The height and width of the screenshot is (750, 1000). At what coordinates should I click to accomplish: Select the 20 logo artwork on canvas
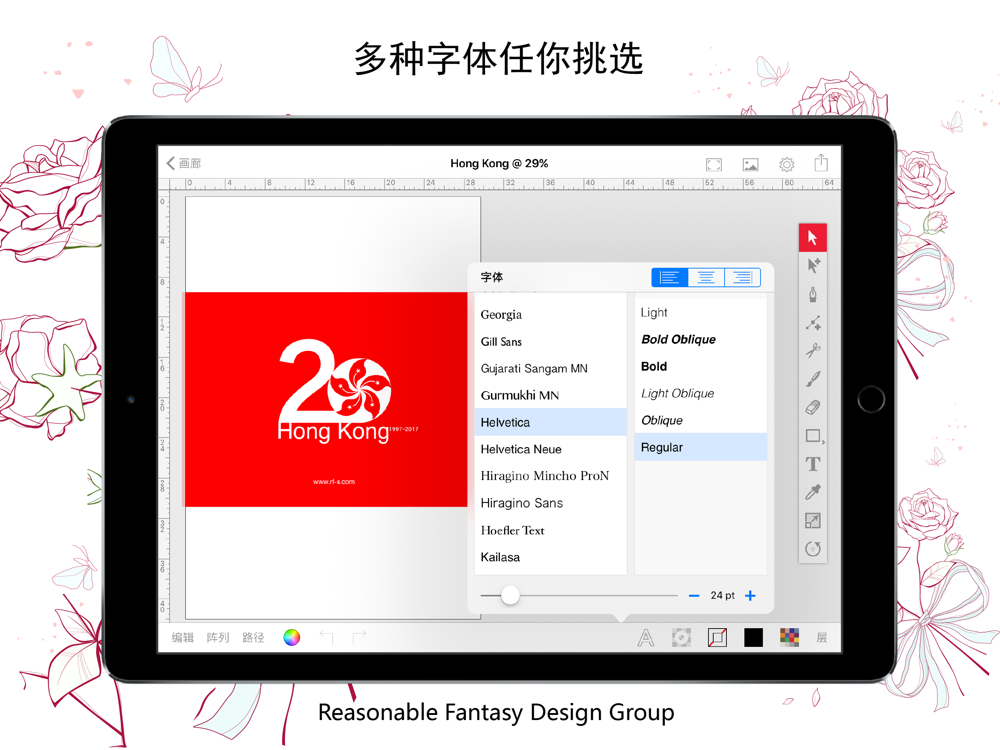pyautogui.click(x=335, y=379)
